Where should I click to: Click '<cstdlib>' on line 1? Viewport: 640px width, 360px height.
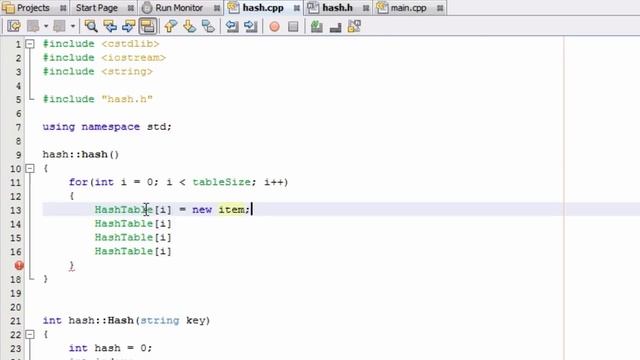[130, 44]
